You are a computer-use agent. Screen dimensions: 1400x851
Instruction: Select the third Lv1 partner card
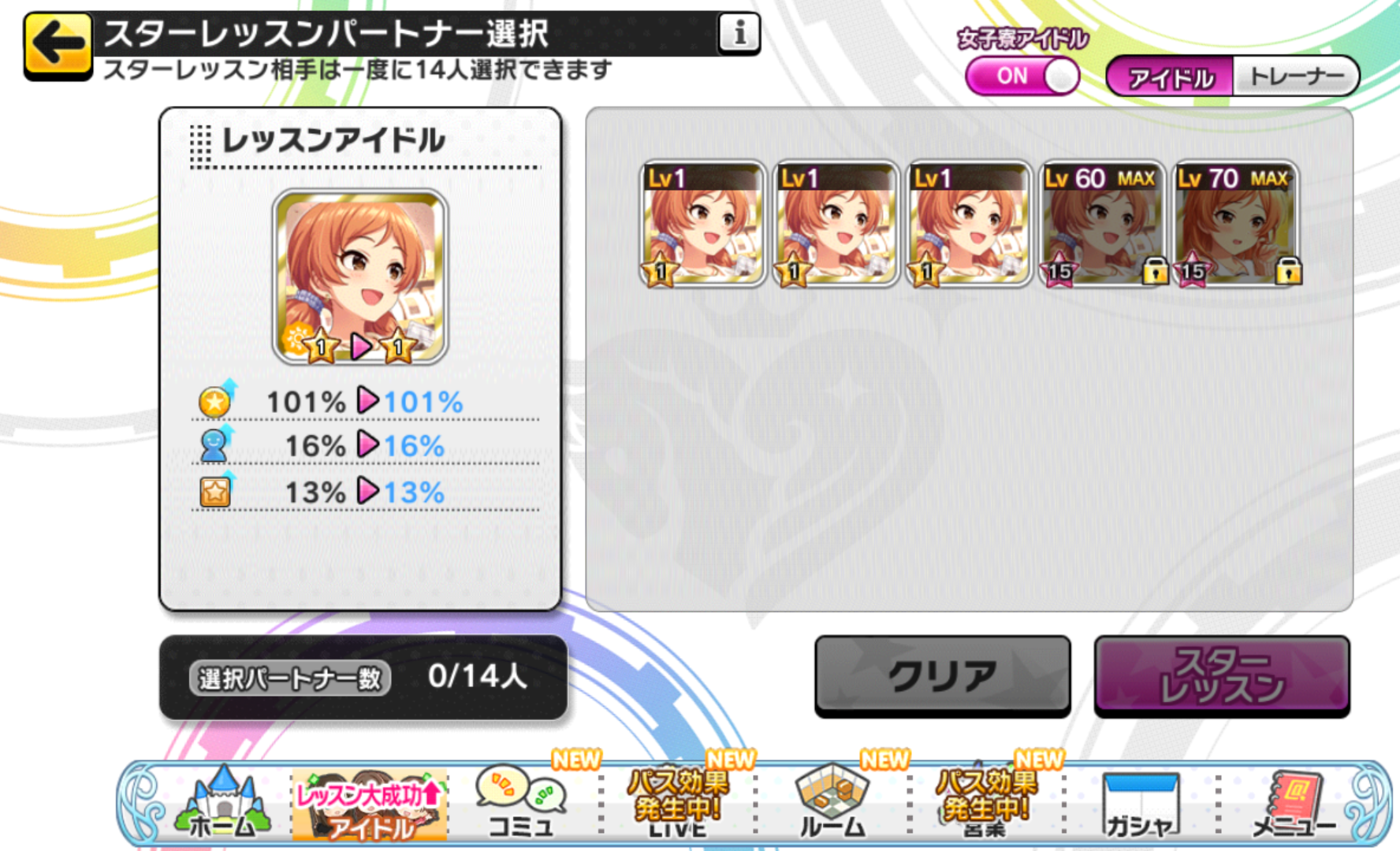[x=968, y=224]
